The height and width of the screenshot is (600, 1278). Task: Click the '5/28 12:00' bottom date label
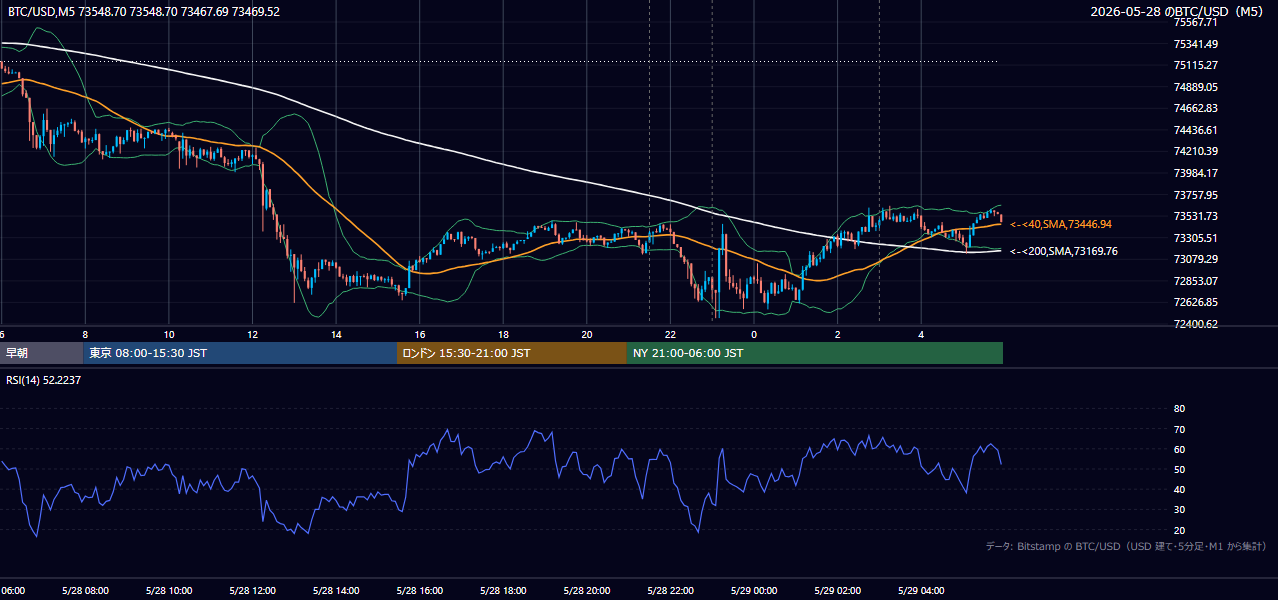point(252,591)
